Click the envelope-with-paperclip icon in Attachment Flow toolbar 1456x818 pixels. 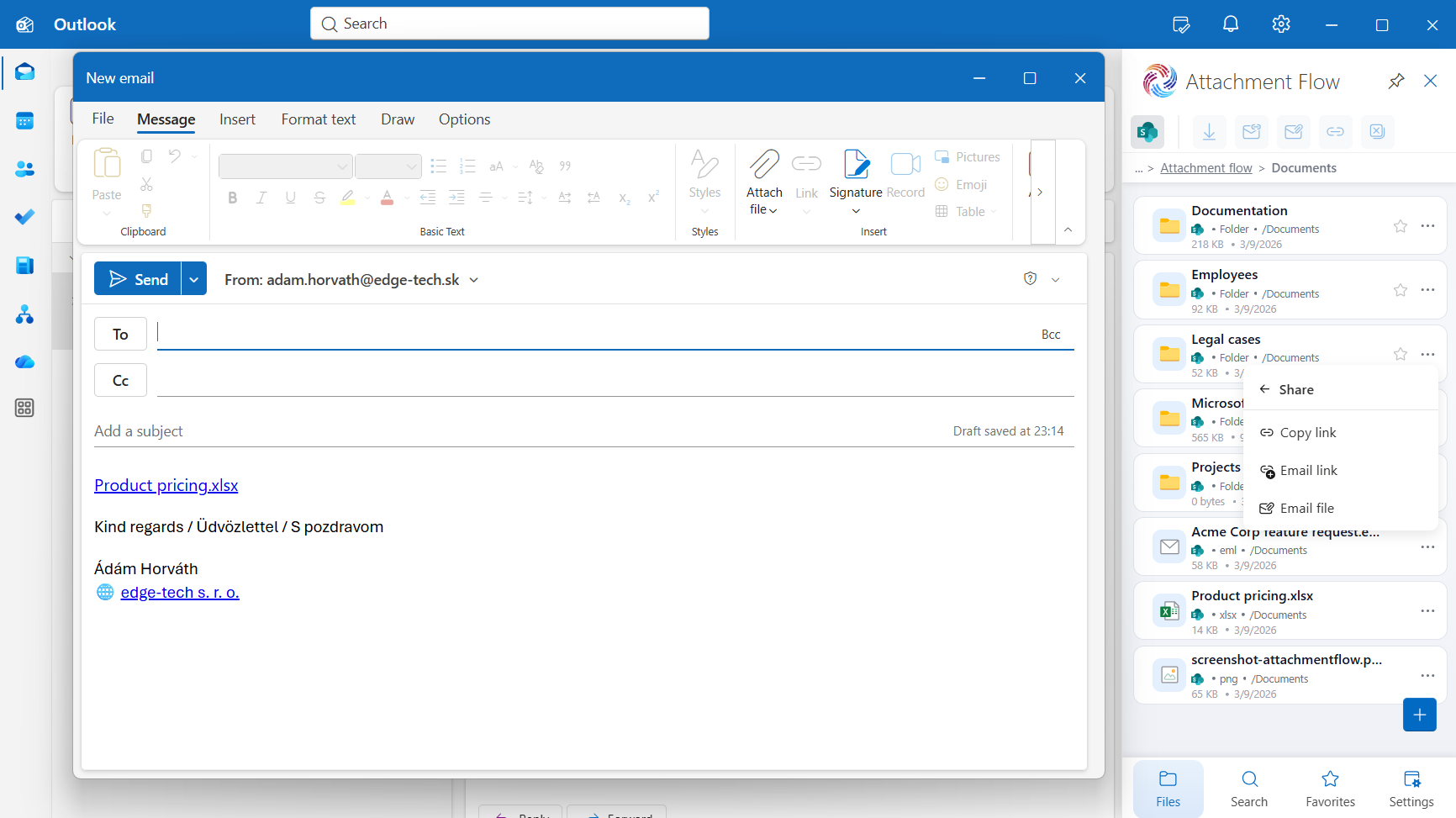pyautogui.click(x=1293, y=131)
